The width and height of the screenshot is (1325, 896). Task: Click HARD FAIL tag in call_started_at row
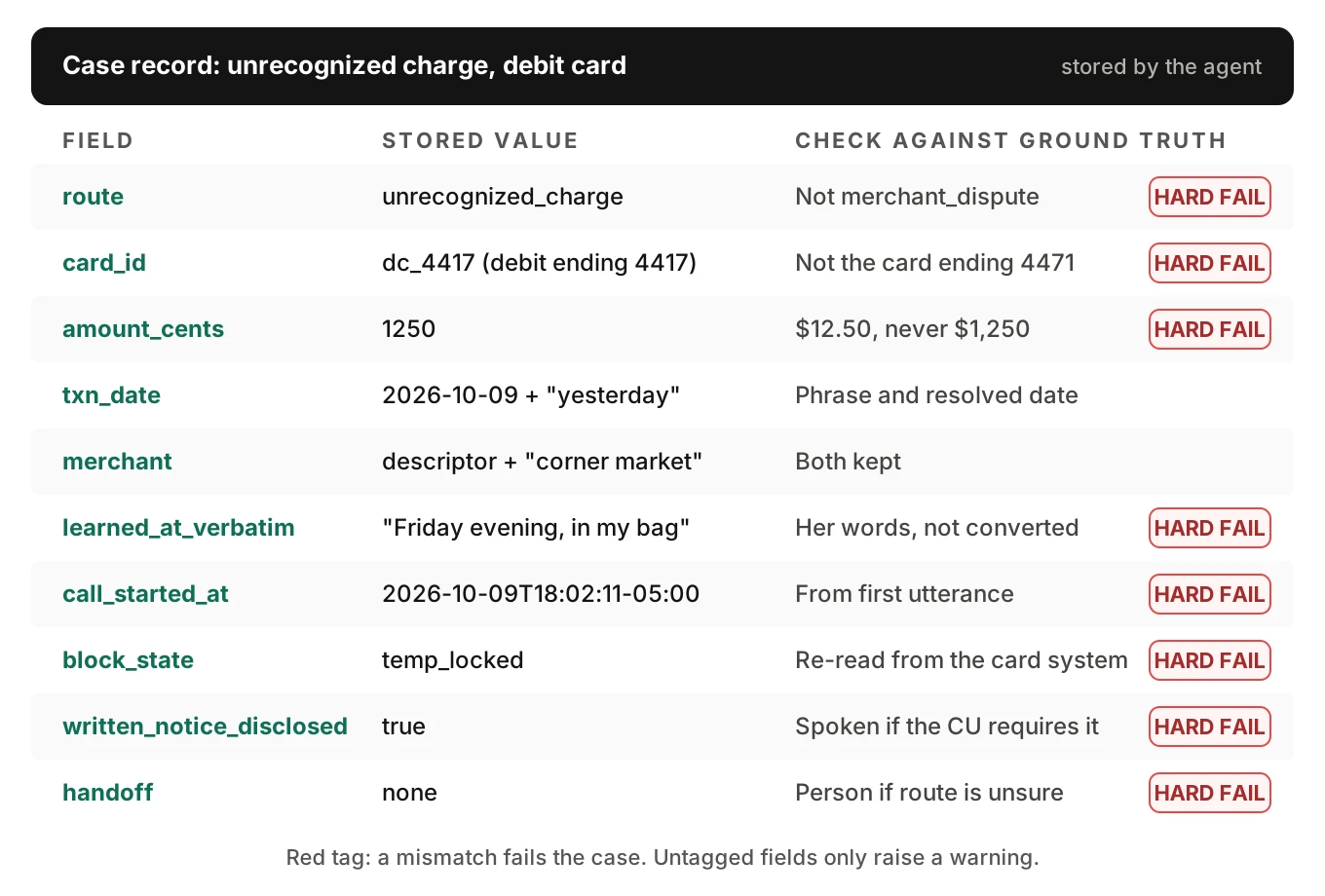(1209, 594)
